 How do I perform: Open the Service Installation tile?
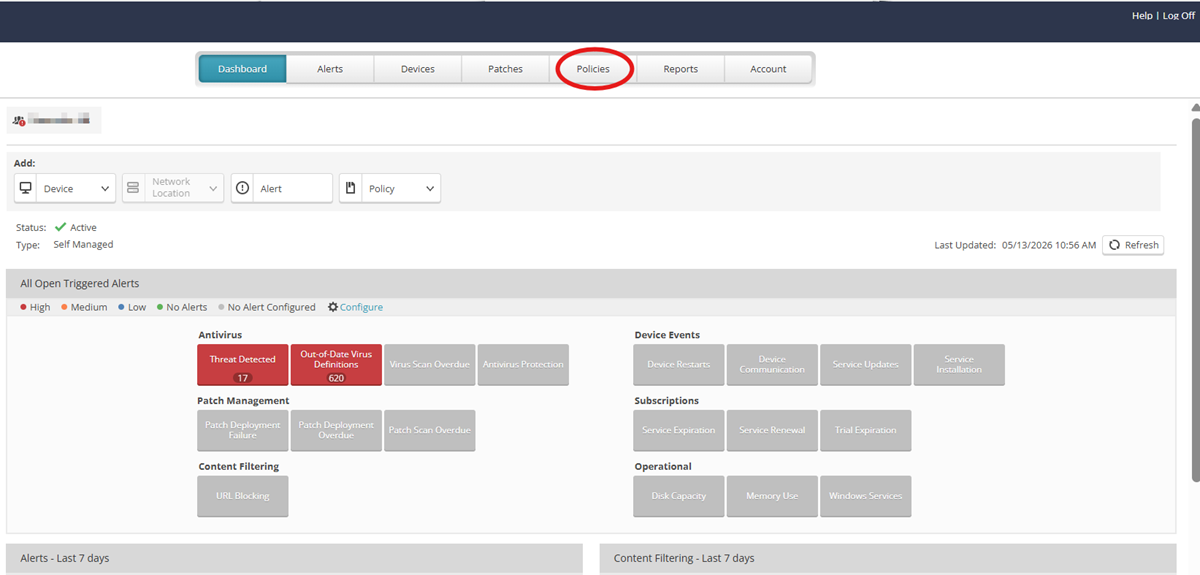[959, 365]
